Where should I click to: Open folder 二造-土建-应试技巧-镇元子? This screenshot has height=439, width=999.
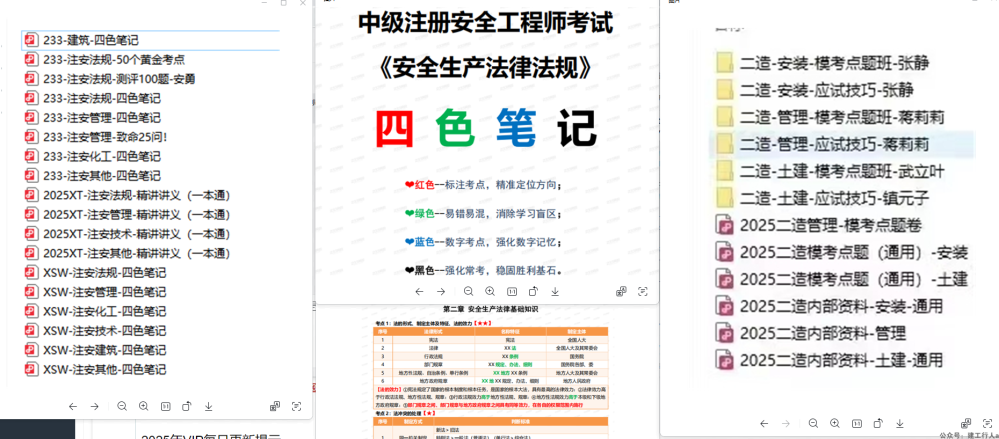coord(823,199)
